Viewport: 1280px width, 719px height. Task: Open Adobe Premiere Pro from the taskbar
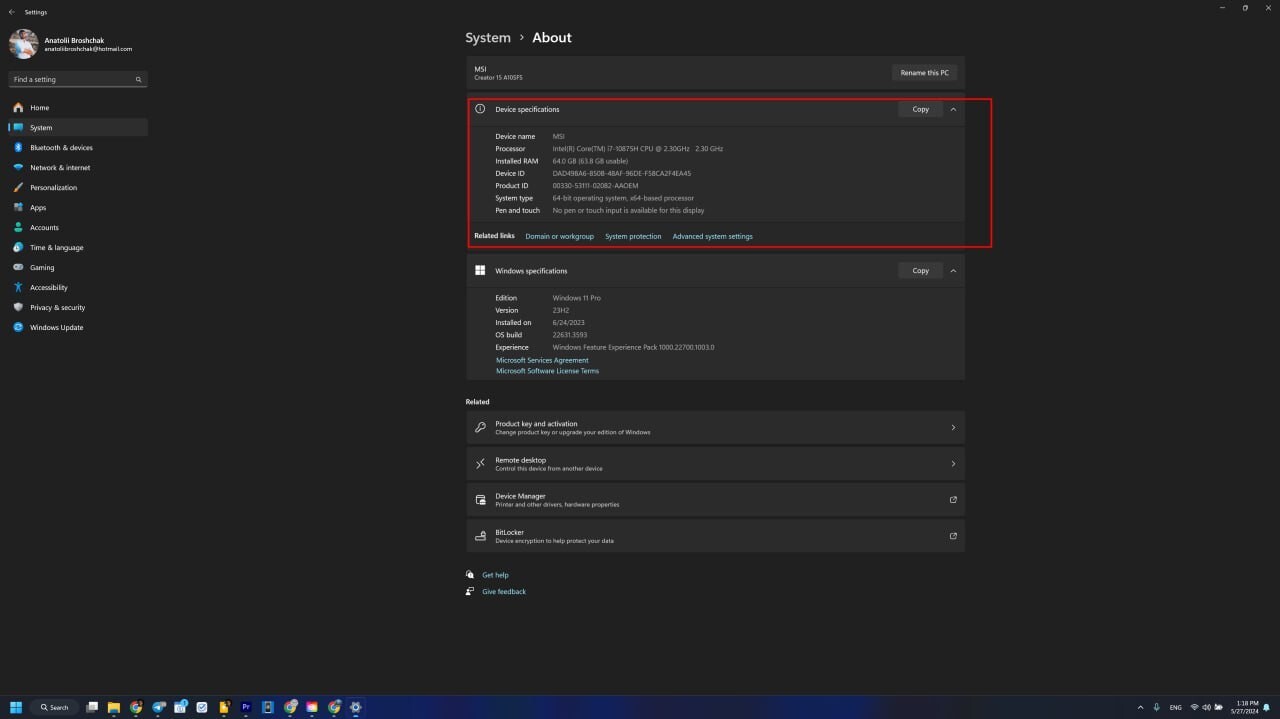(x=246, y=707)
